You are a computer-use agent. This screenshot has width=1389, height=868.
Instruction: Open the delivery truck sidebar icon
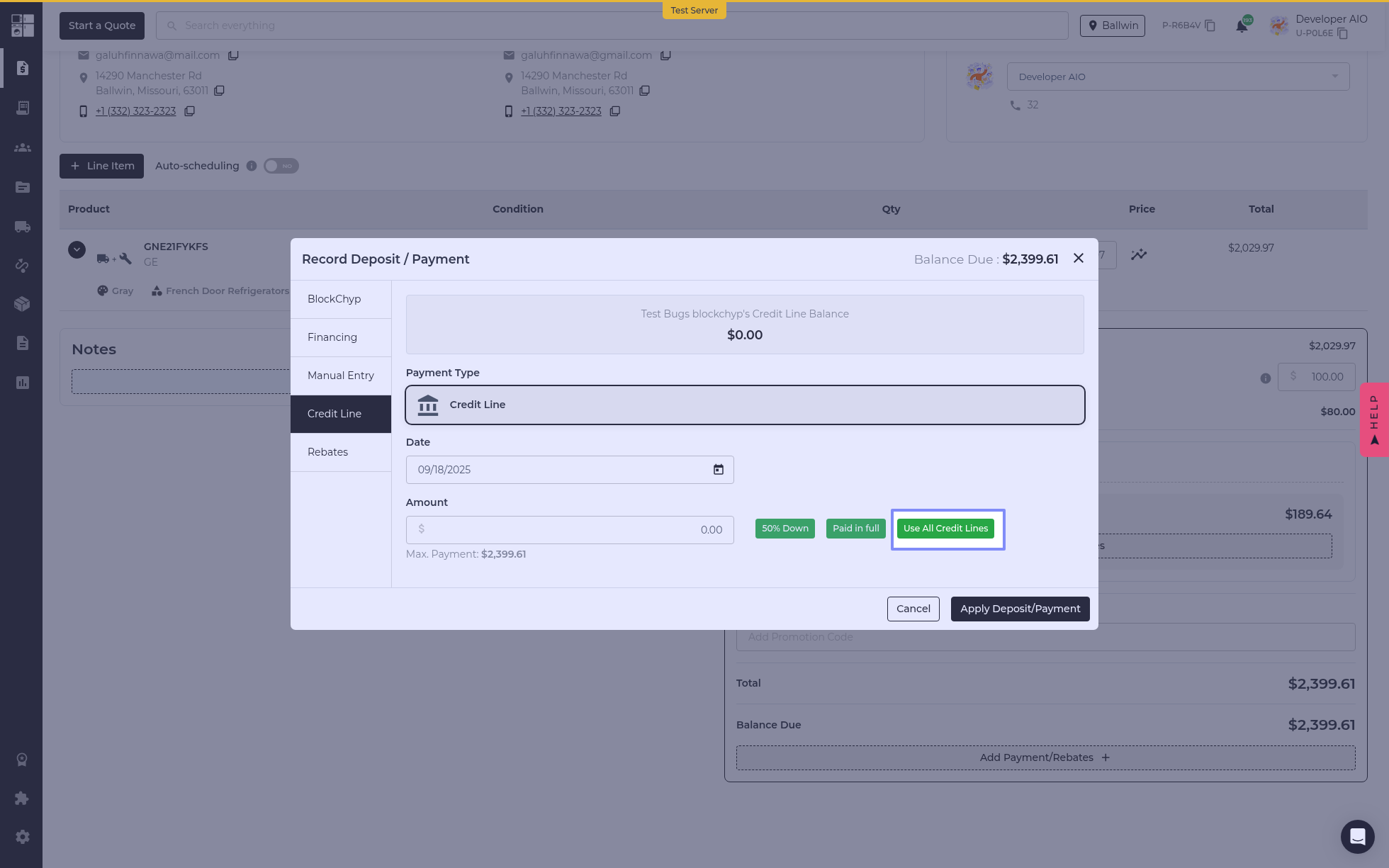[x=22, y=227]
